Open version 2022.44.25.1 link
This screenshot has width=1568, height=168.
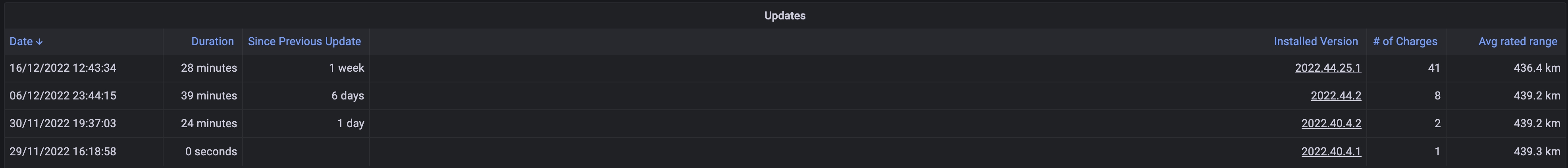point(1327,68)
